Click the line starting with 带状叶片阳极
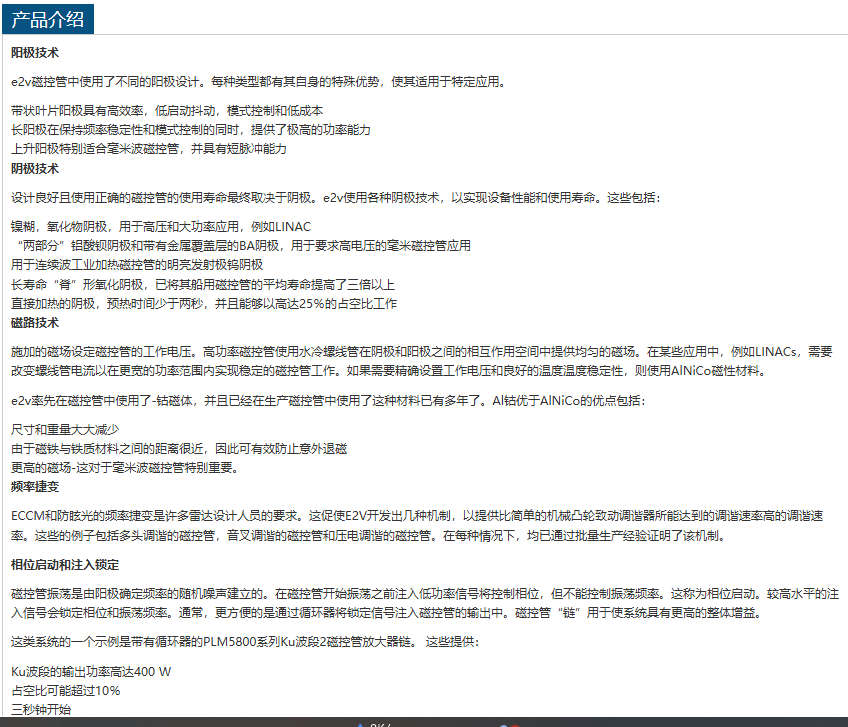 click(167, 110)
